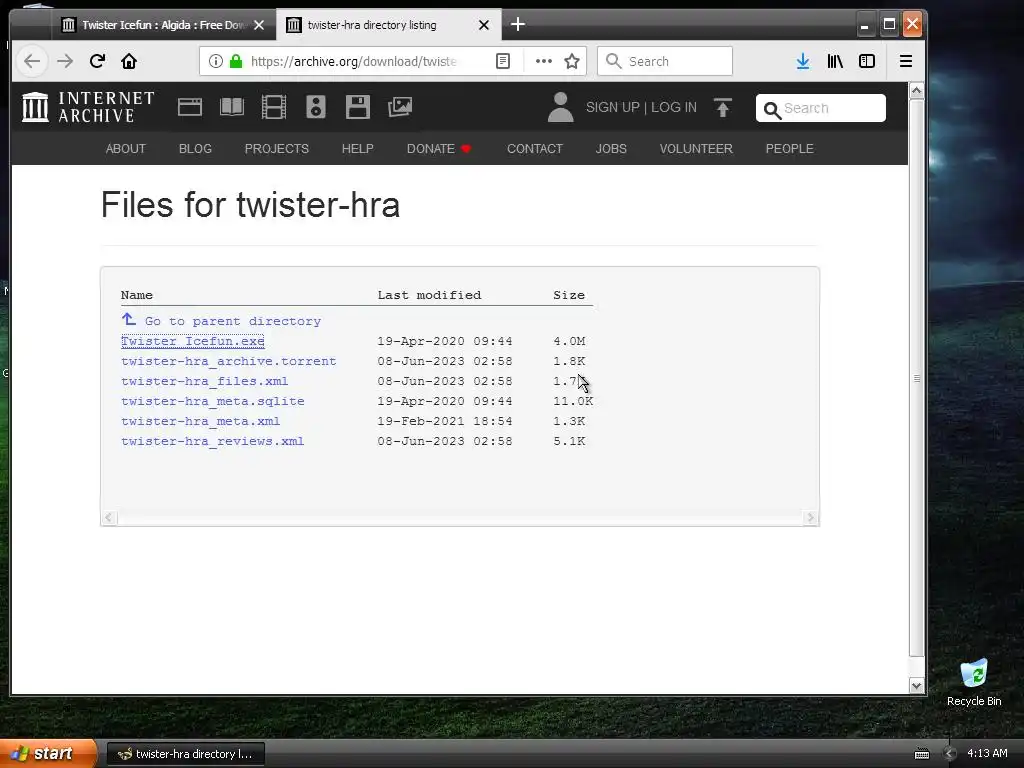Click the Upload arrow icon
The width and height of the screenshot is (1024, 768).
pyautogui.click(x=723, y=107)
